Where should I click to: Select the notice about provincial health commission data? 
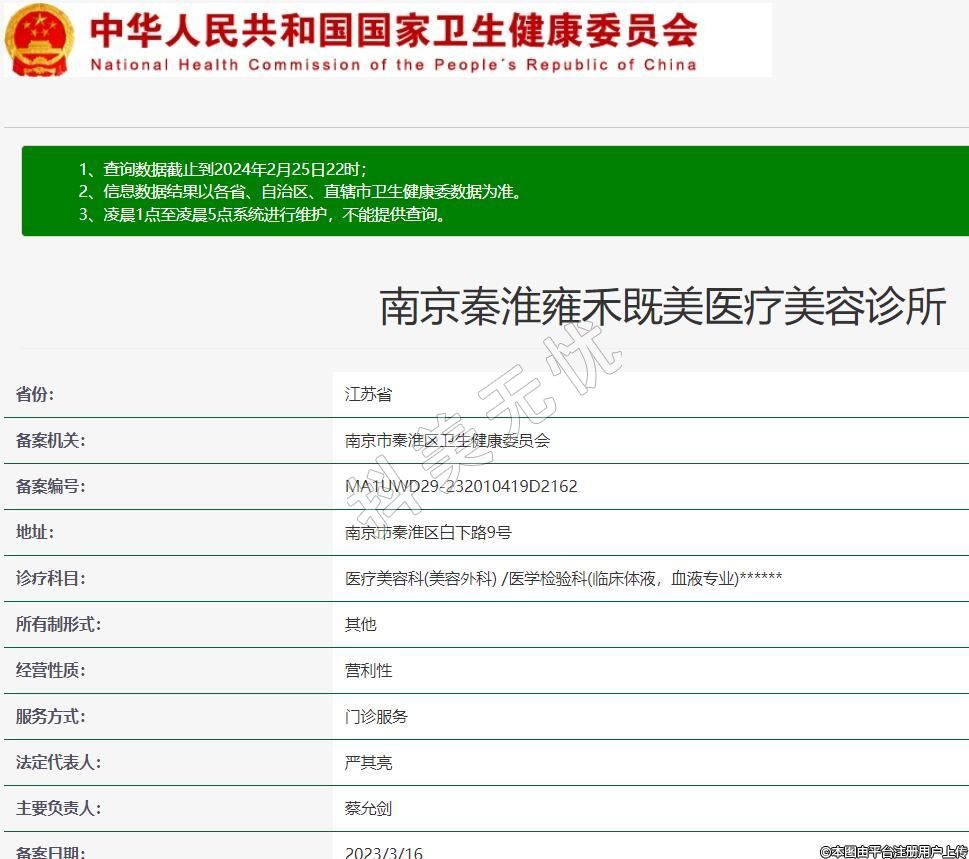(x=300, y=191)
